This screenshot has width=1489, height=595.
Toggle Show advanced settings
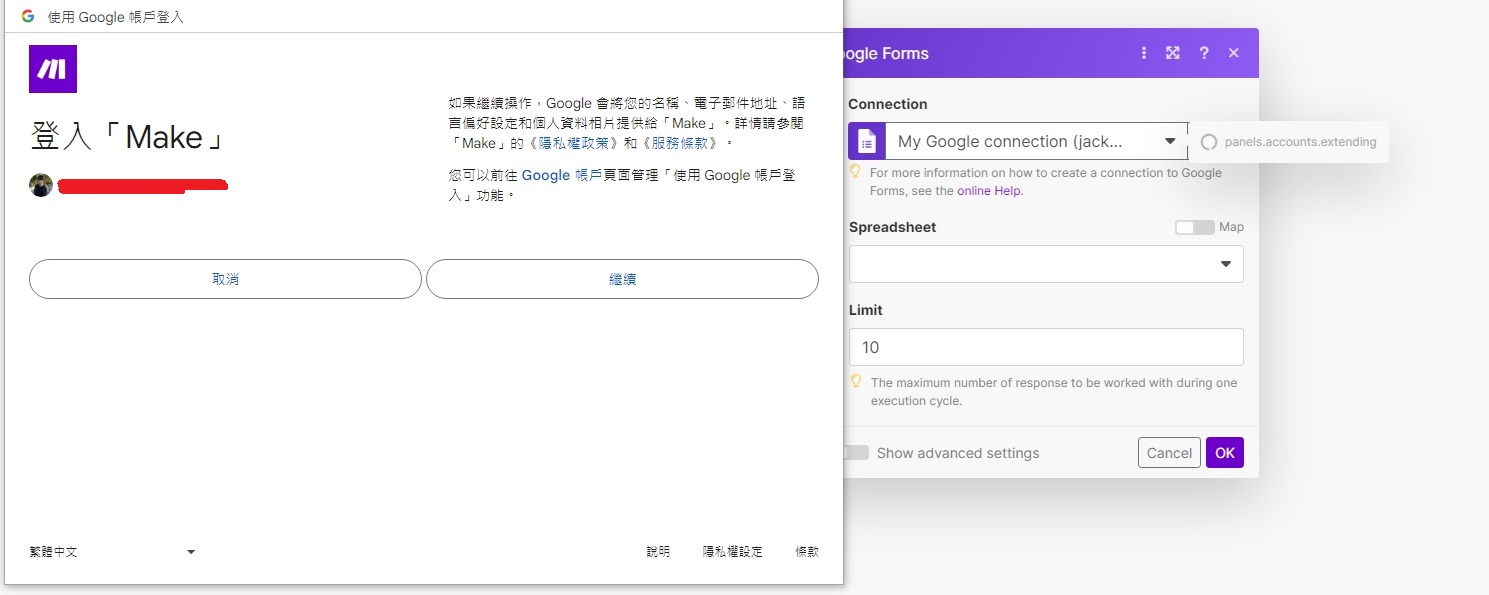pyautogui.click(x=856, y=452)
